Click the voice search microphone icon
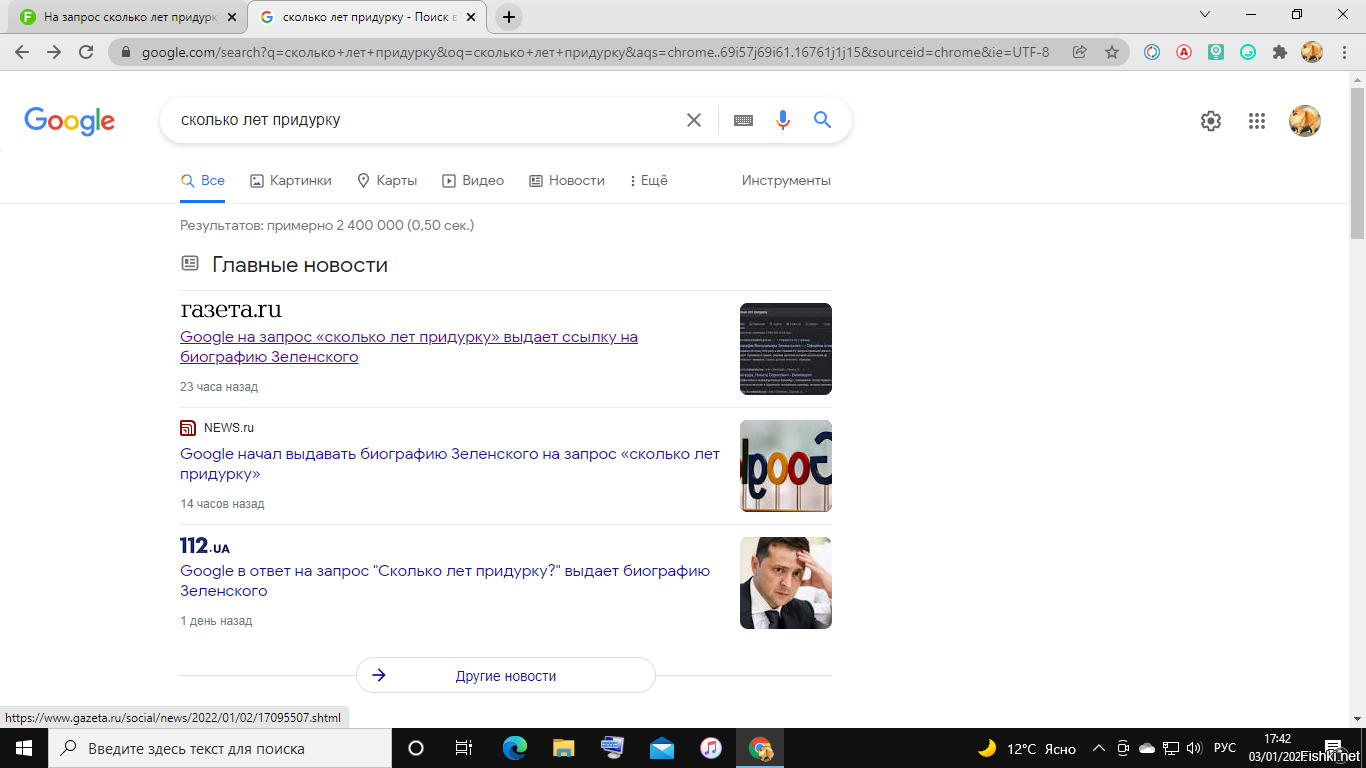The image size is (1366, 768). pyautogui.click(x=782, y=120)
